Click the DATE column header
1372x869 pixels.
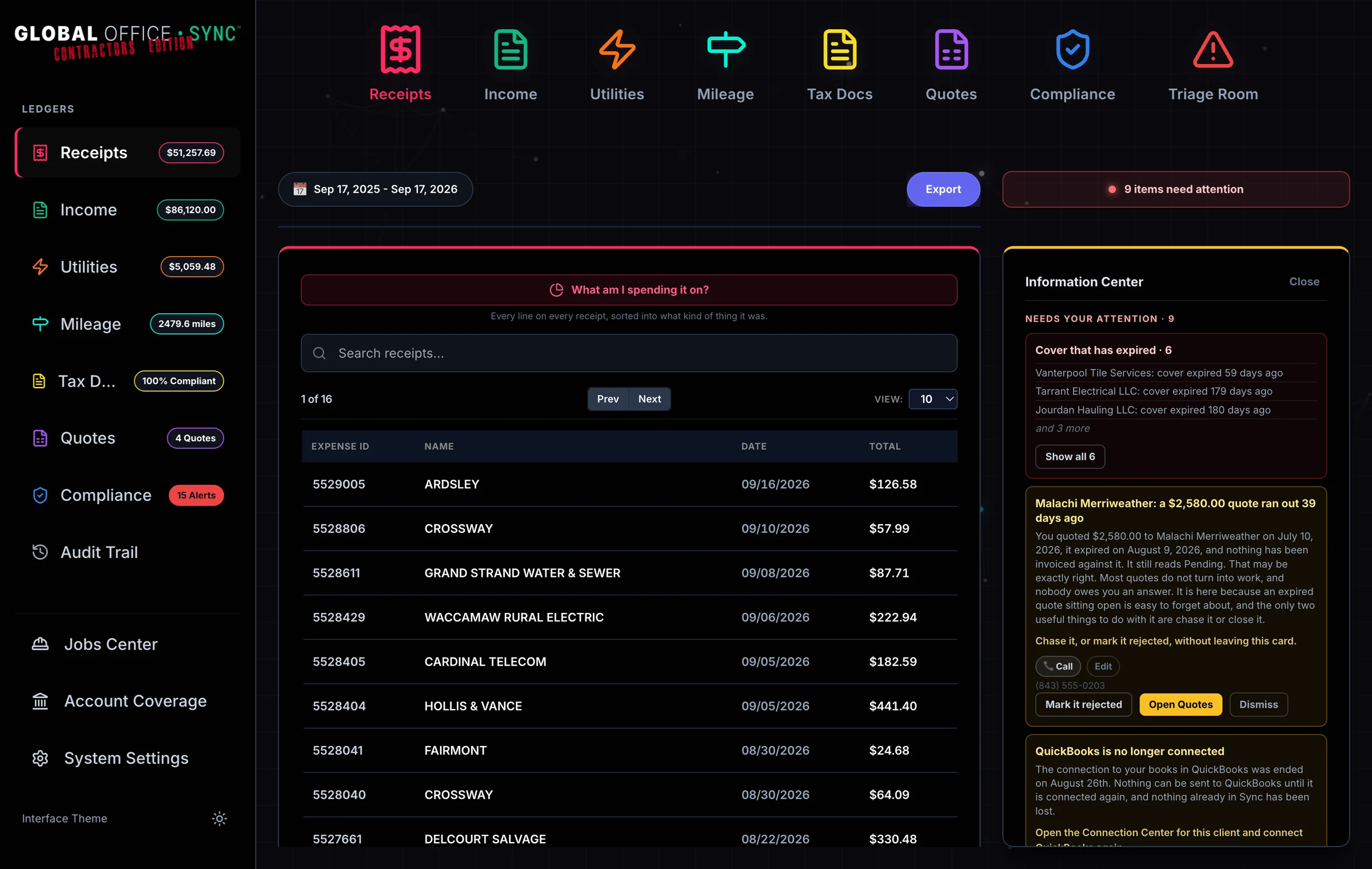point(753,447)
